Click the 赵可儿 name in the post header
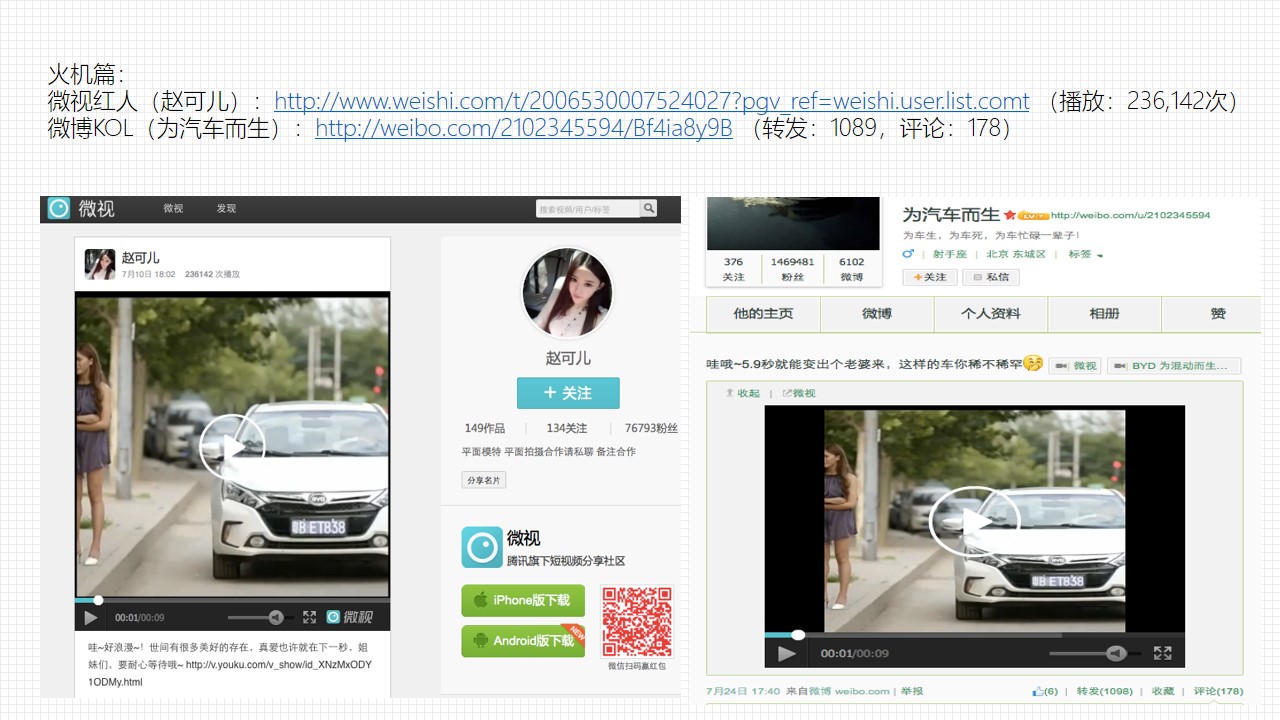1280x720 pixels. coord(140,257)
